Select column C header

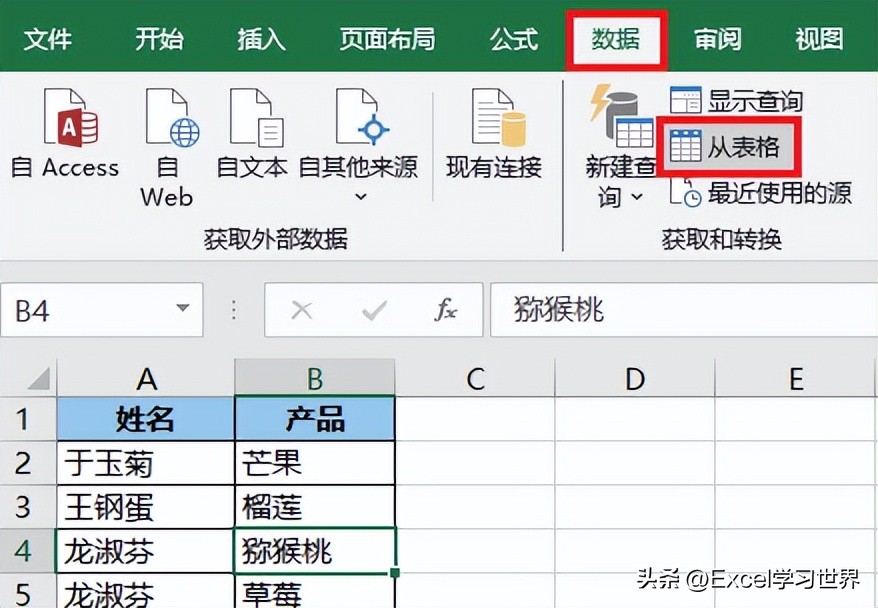(x=475, y=378)
